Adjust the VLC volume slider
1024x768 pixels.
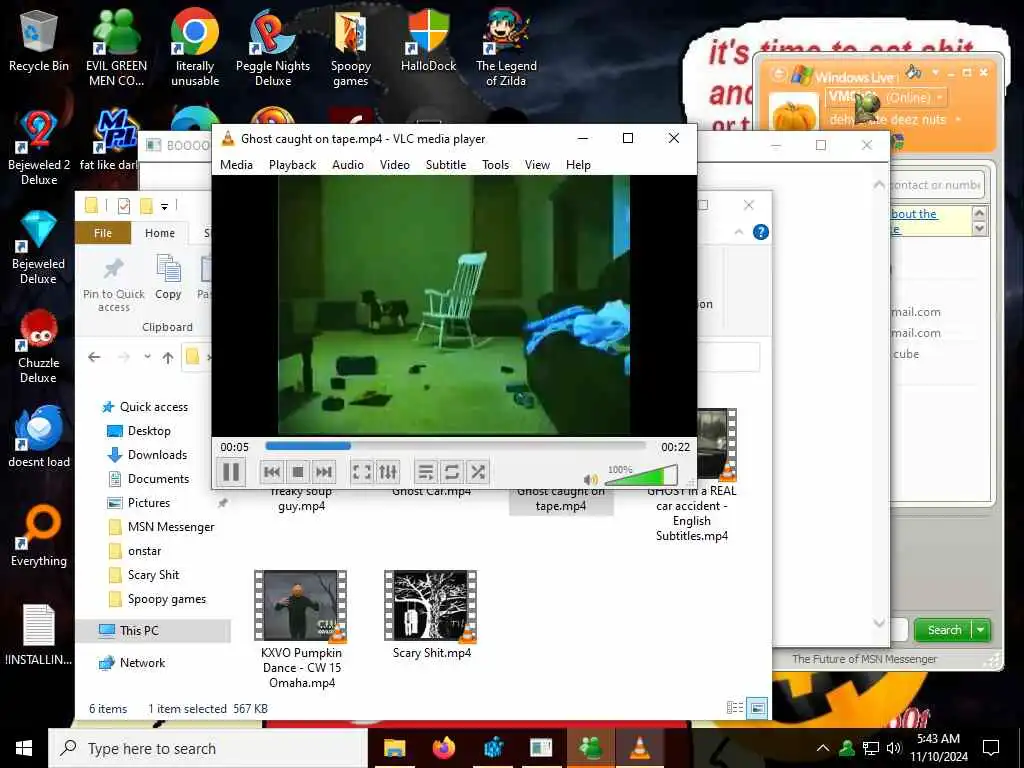(x=641, y=475)
